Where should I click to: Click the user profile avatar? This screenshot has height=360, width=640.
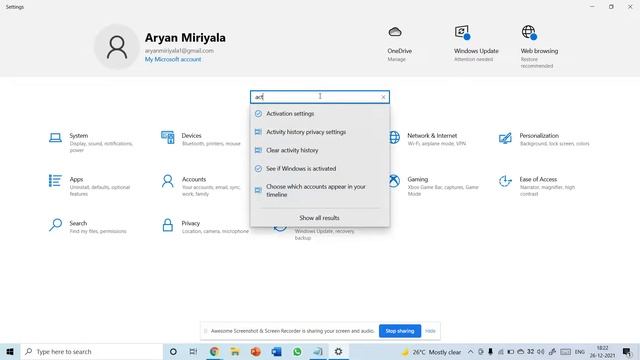pos(117,47)
